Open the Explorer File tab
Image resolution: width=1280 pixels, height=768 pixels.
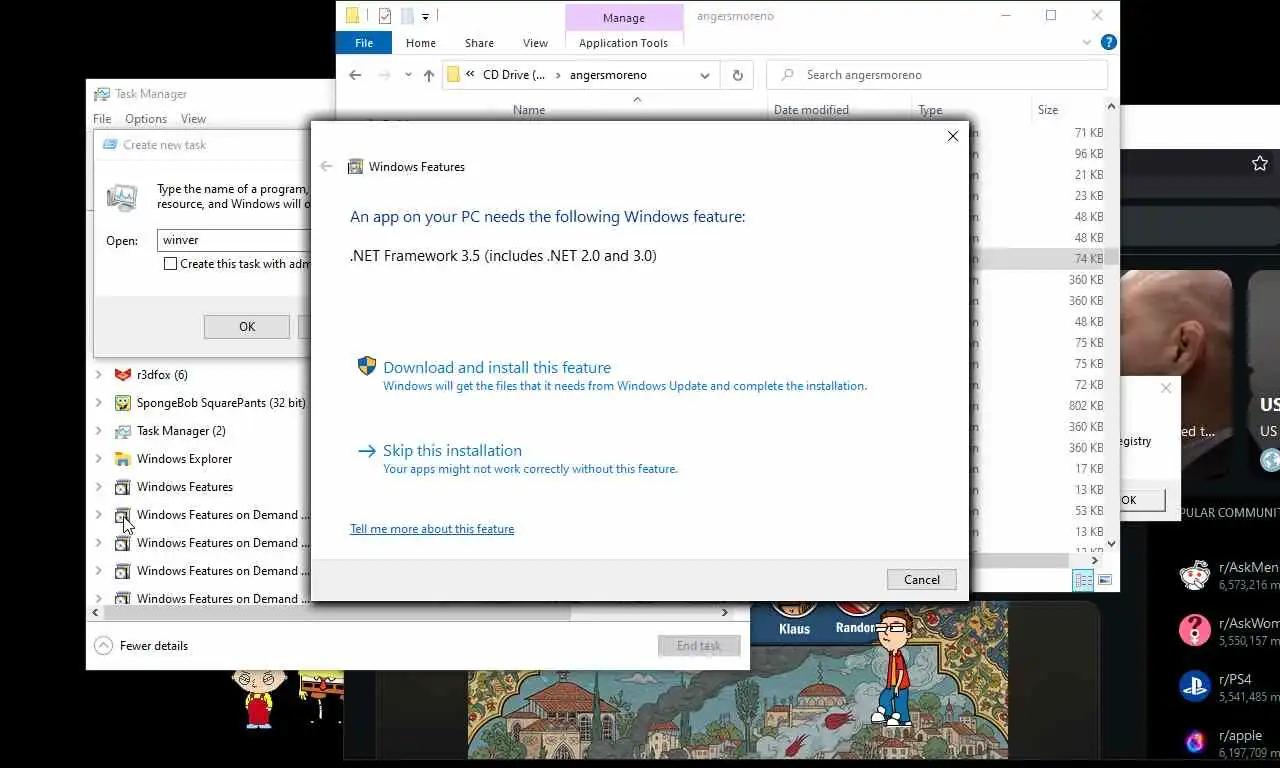coord(364,43)
